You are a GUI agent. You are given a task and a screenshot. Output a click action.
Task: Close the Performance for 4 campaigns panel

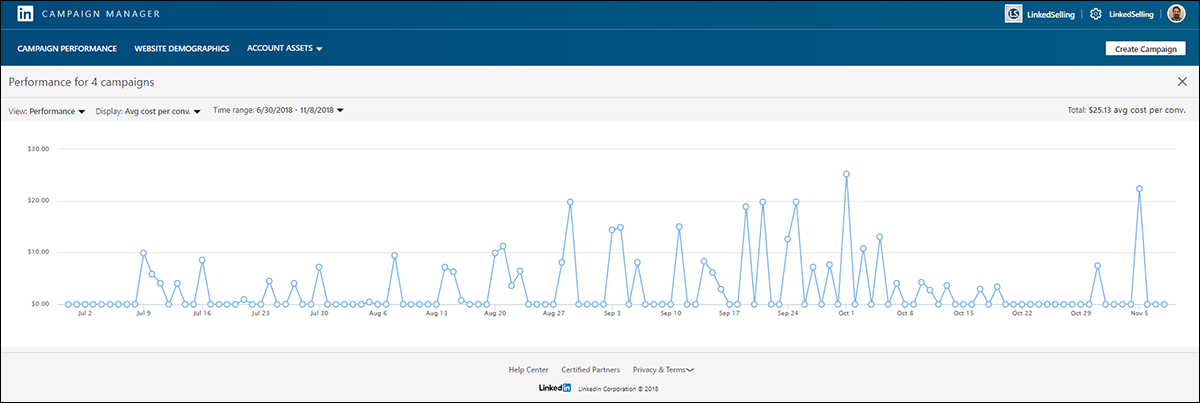click(1182, 82)
